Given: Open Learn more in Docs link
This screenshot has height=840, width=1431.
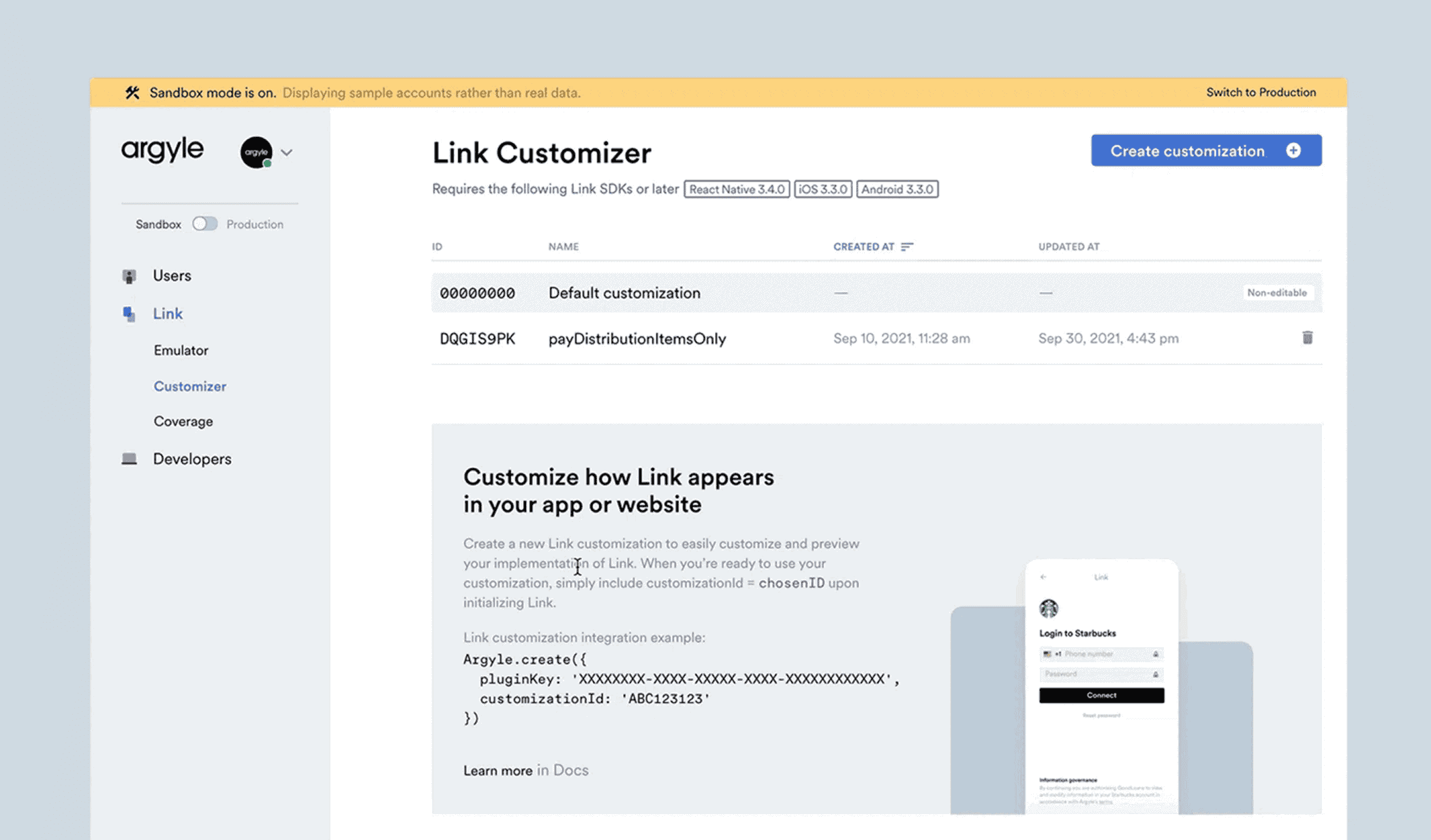Looking at the screenshot, I should (x=525, y=771).
